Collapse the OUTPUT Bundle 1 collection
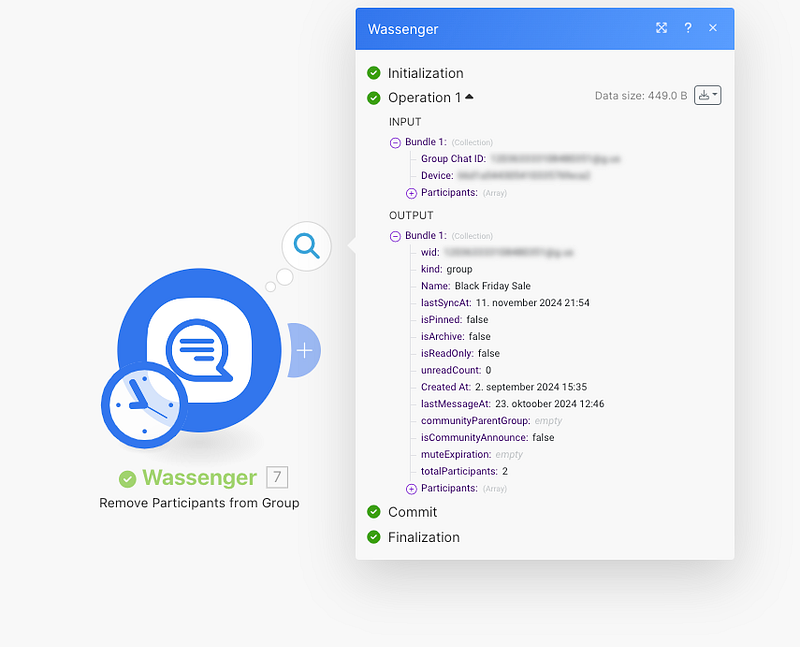The image size is (800, 647). click(395, 236)
